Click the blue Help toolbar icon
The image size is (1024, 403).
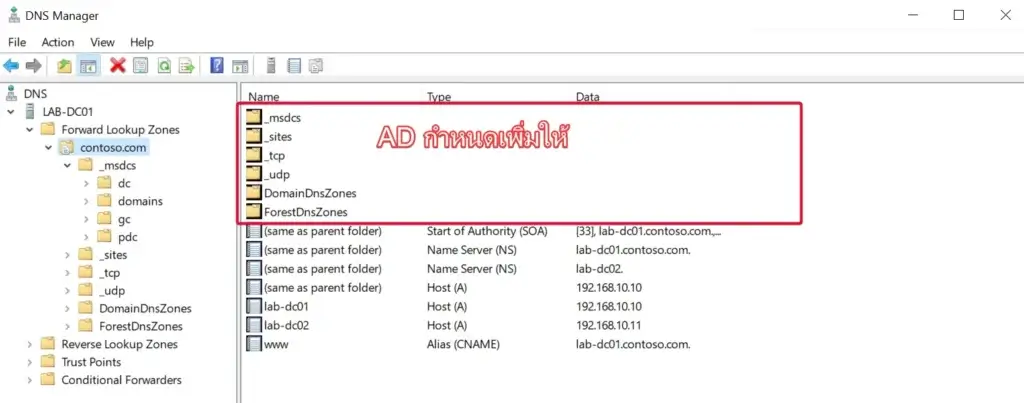(216, 66)
